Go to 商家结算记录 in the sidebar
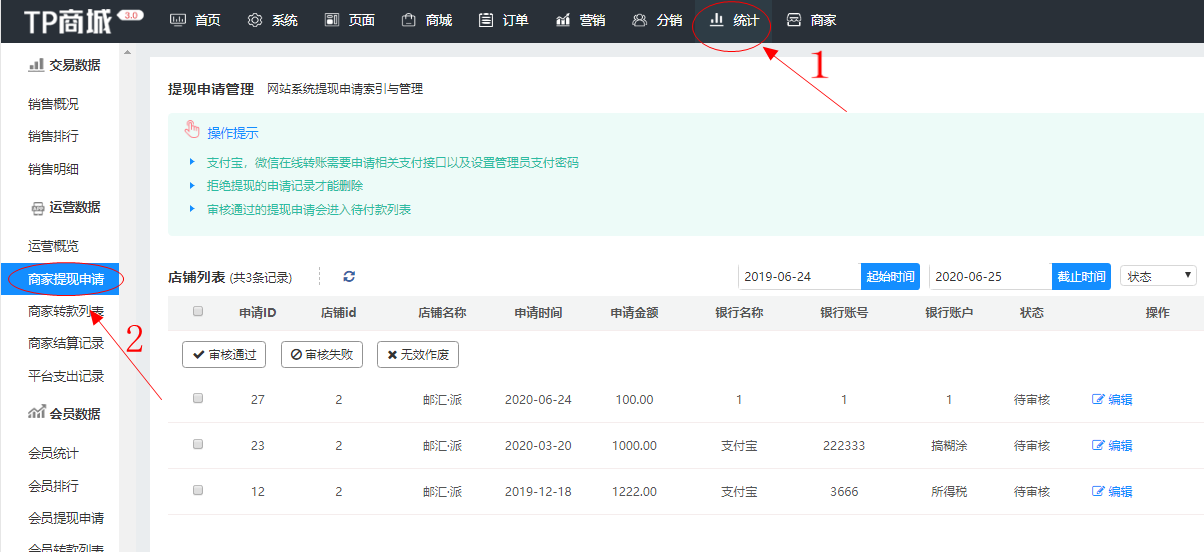The width and height of the screenshot is (1204, 552). click(66, 343)
